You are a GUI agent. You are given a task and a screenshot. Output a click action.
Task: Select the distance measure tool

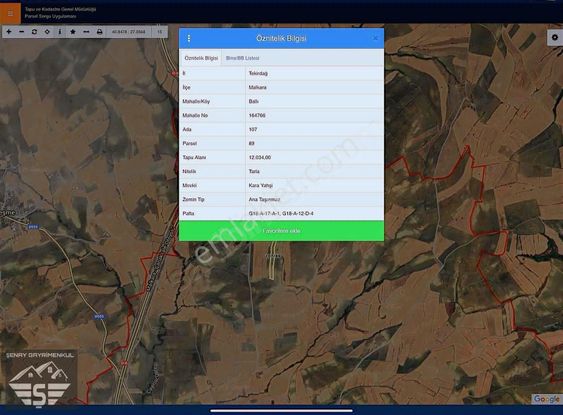point(86,32)
